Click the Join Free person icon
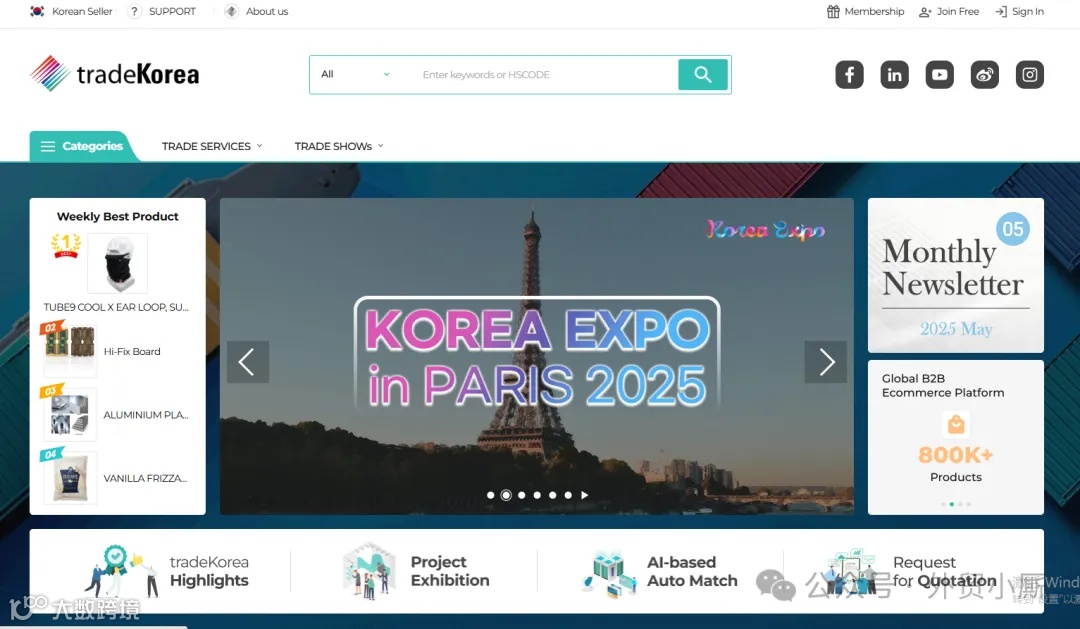1080x629 pixels. (925, 12)
